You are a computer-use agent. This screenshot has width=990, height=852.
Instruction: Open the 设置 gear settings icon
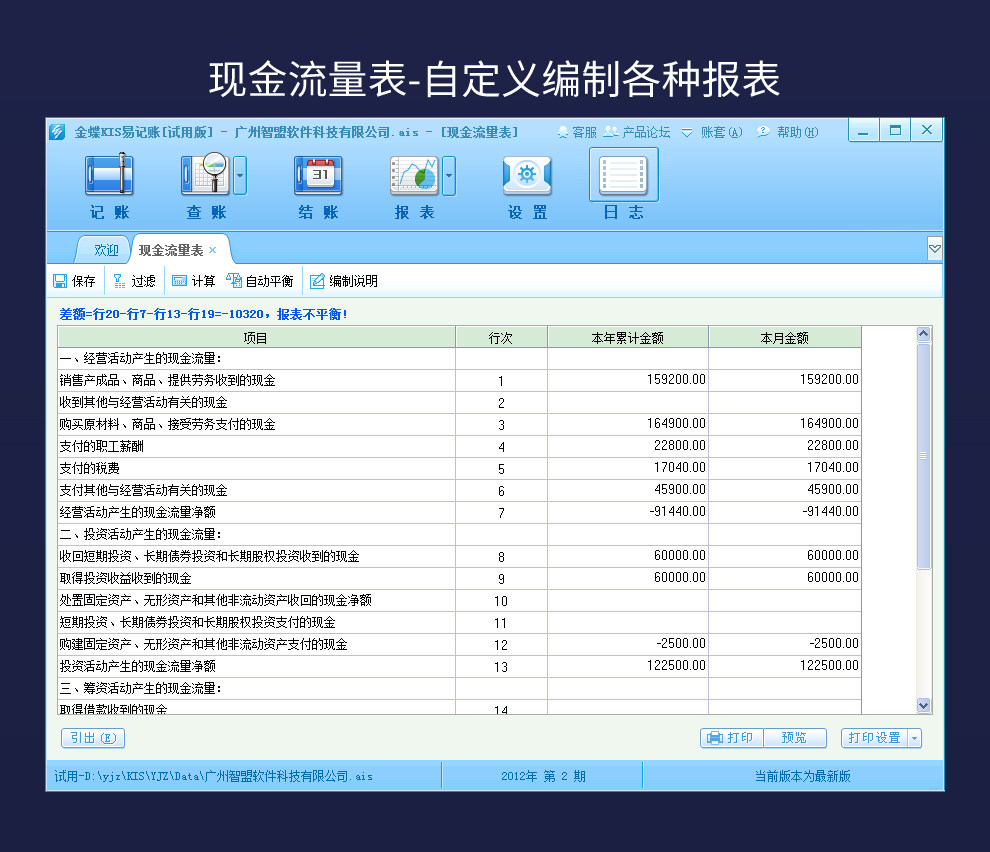(x=527, y=175)
